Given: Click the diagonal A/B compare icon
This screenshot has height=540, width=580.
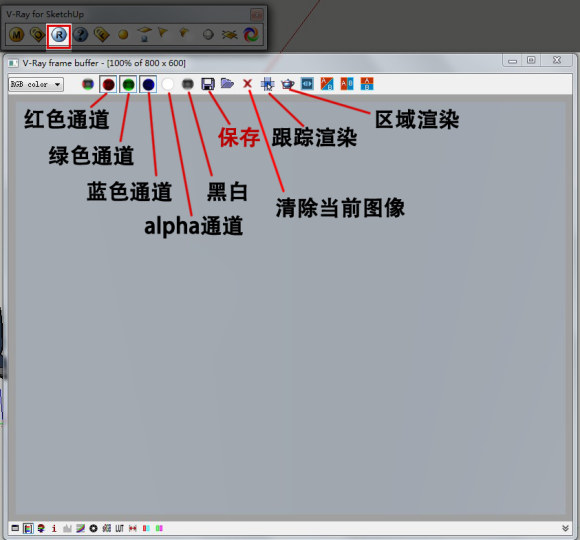Looking at the screenshot, I should click(327, 84).
